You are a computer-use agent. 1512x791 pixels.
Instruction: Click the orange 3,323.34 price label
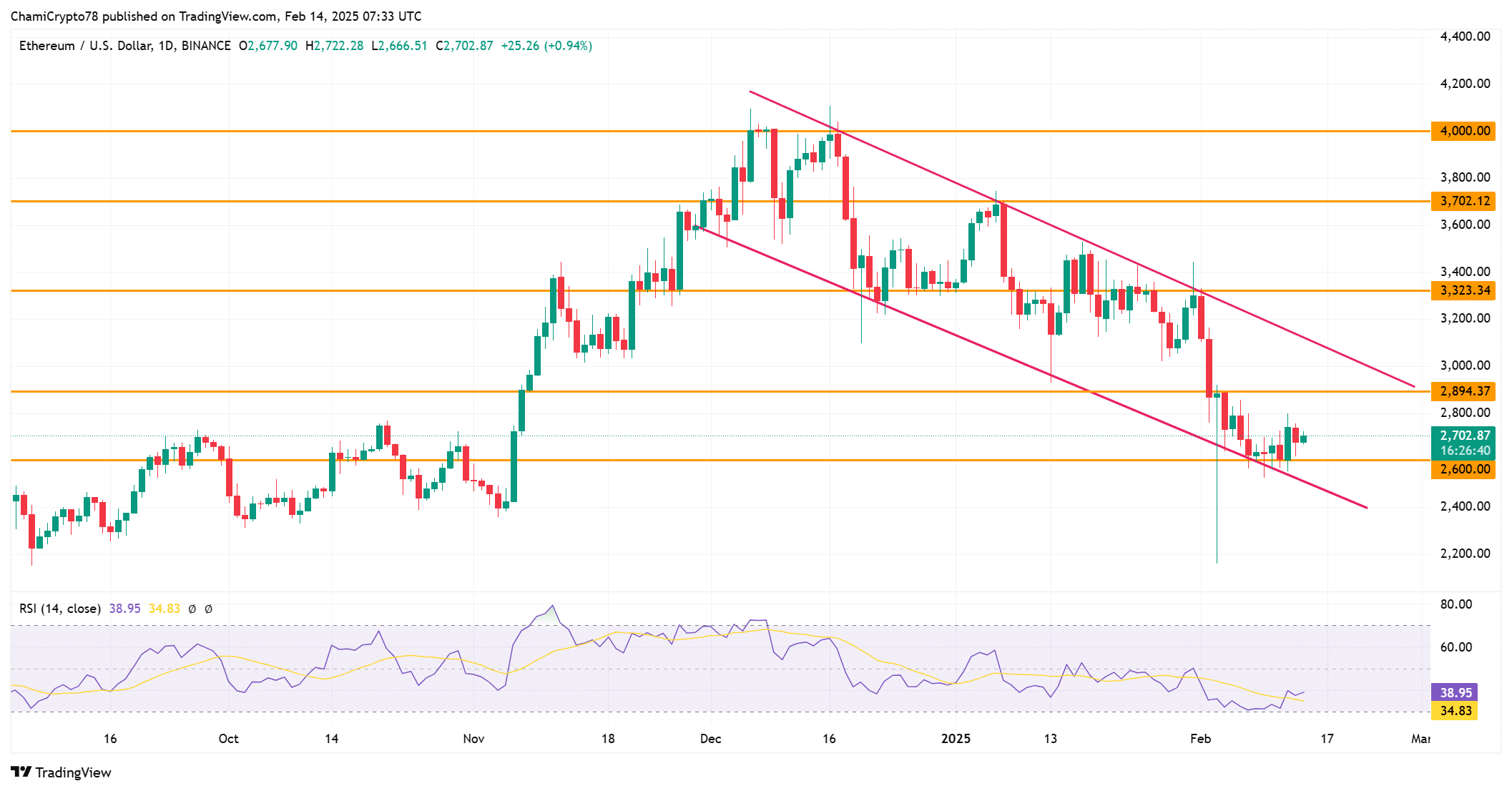click(1463, 290)
